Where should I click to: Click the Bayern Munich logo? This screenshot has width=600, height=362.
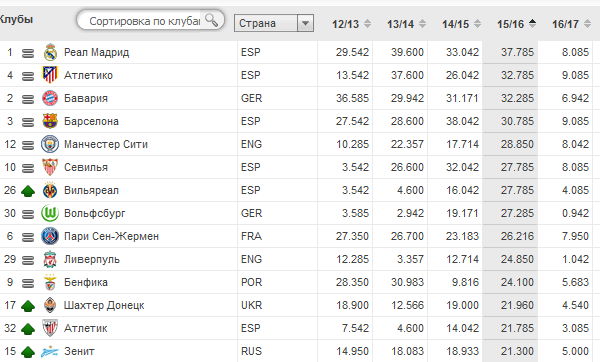50,98
